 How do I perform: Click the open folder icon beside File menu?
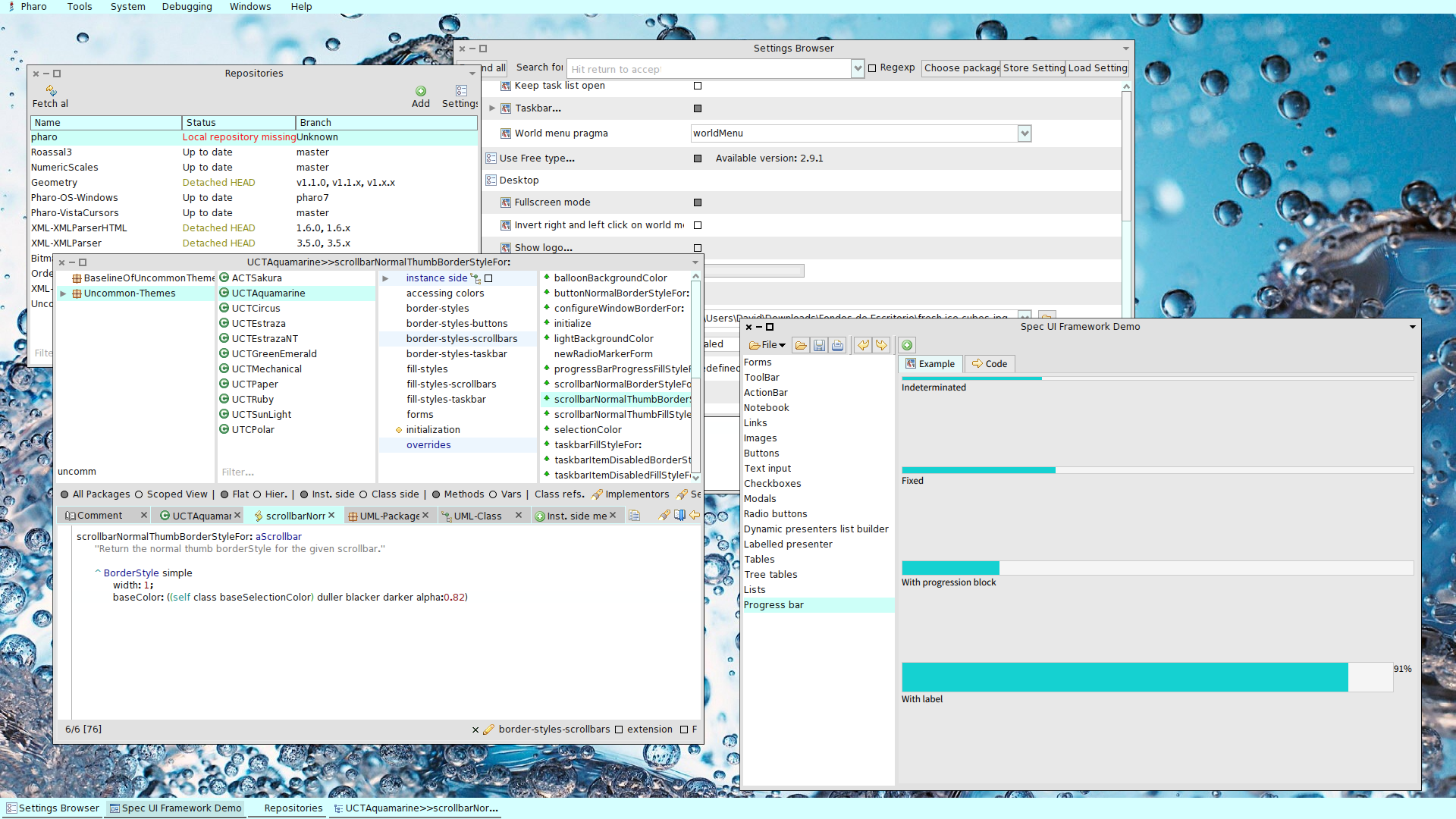(801, 346)
